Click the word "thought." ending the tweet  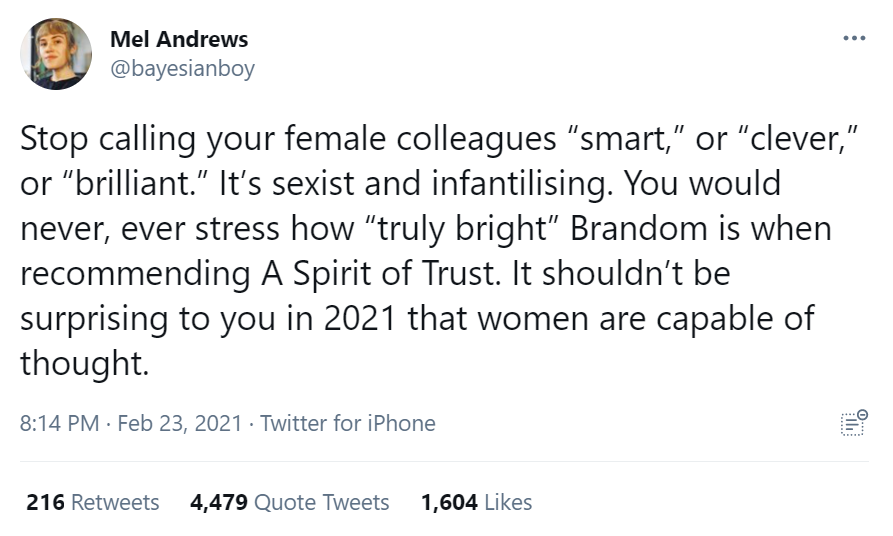tap(85, 363)
